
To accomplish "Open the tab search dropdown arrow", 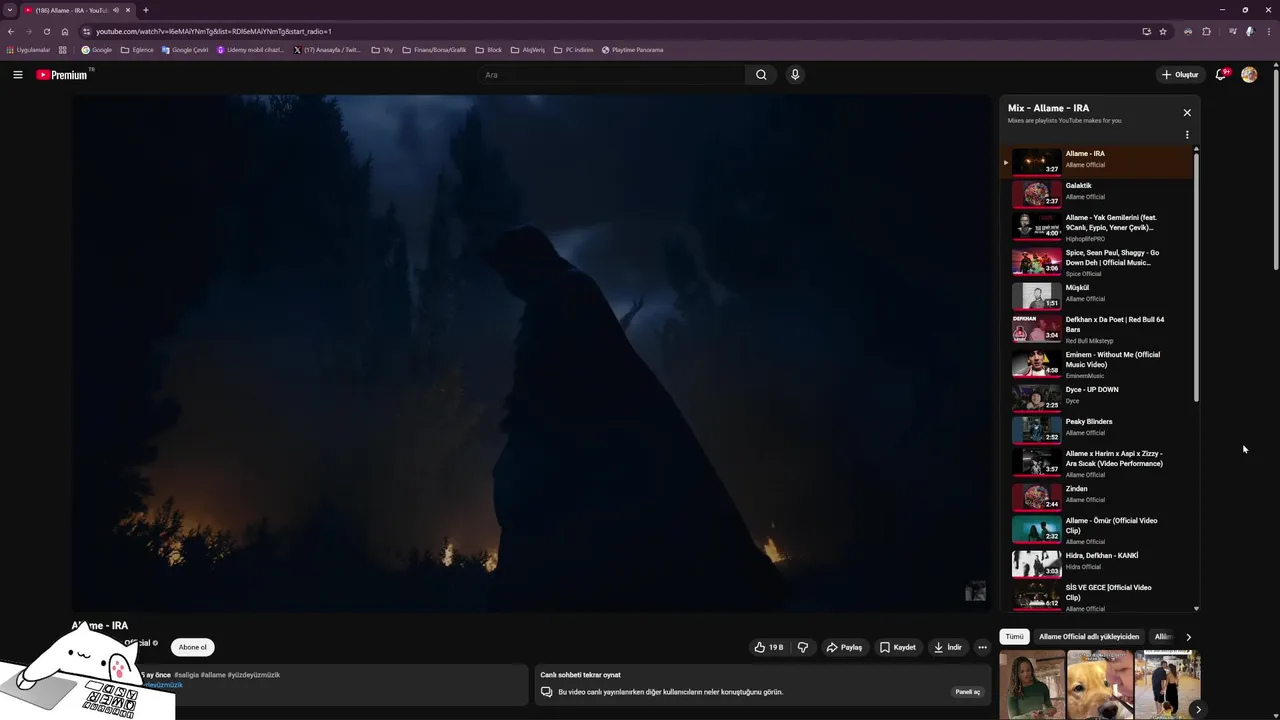I will tap(9, 10).
